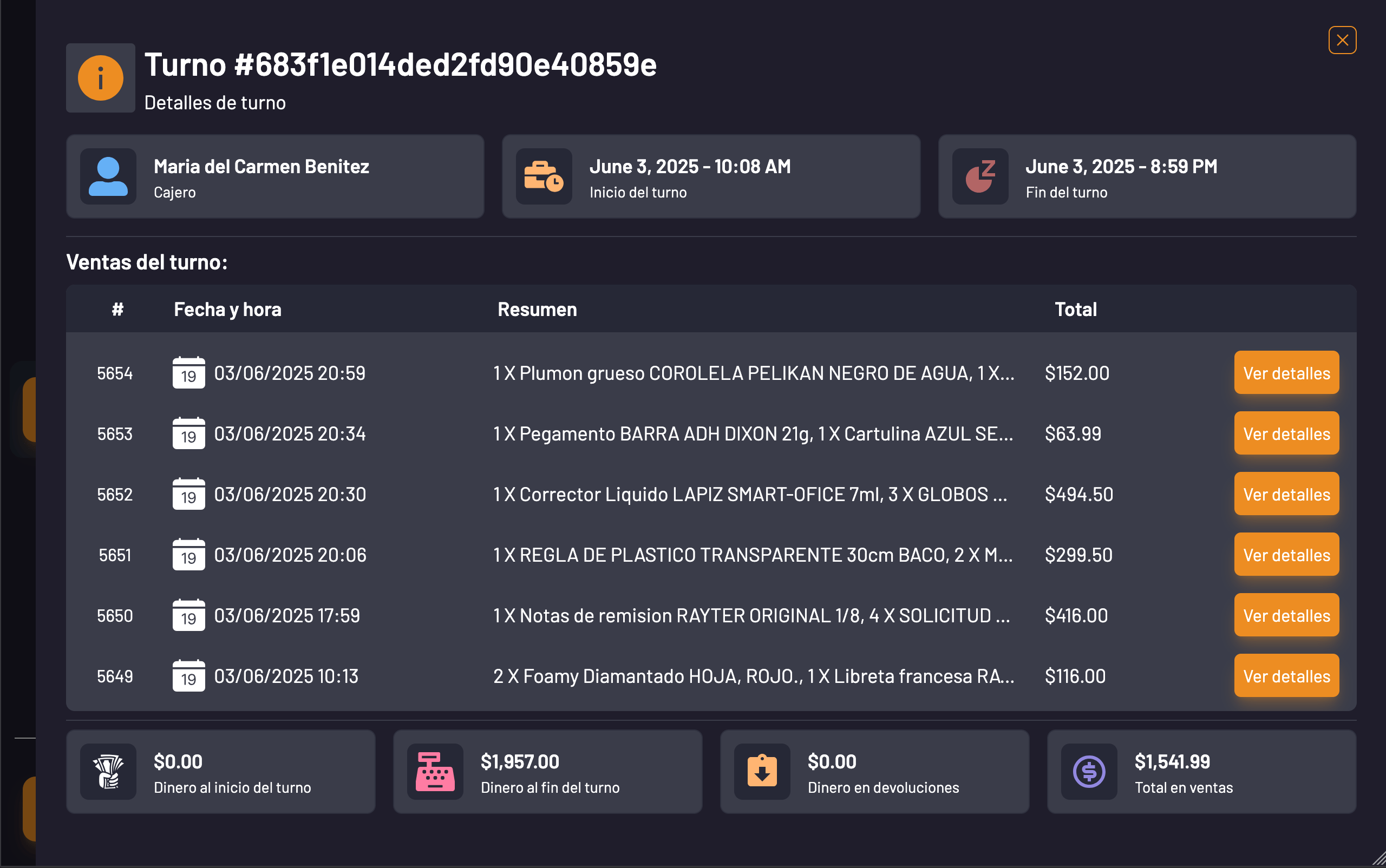Close the Turno details dialog
The width and height of the screenshot is (1386, 868).
click(1342, 40)
